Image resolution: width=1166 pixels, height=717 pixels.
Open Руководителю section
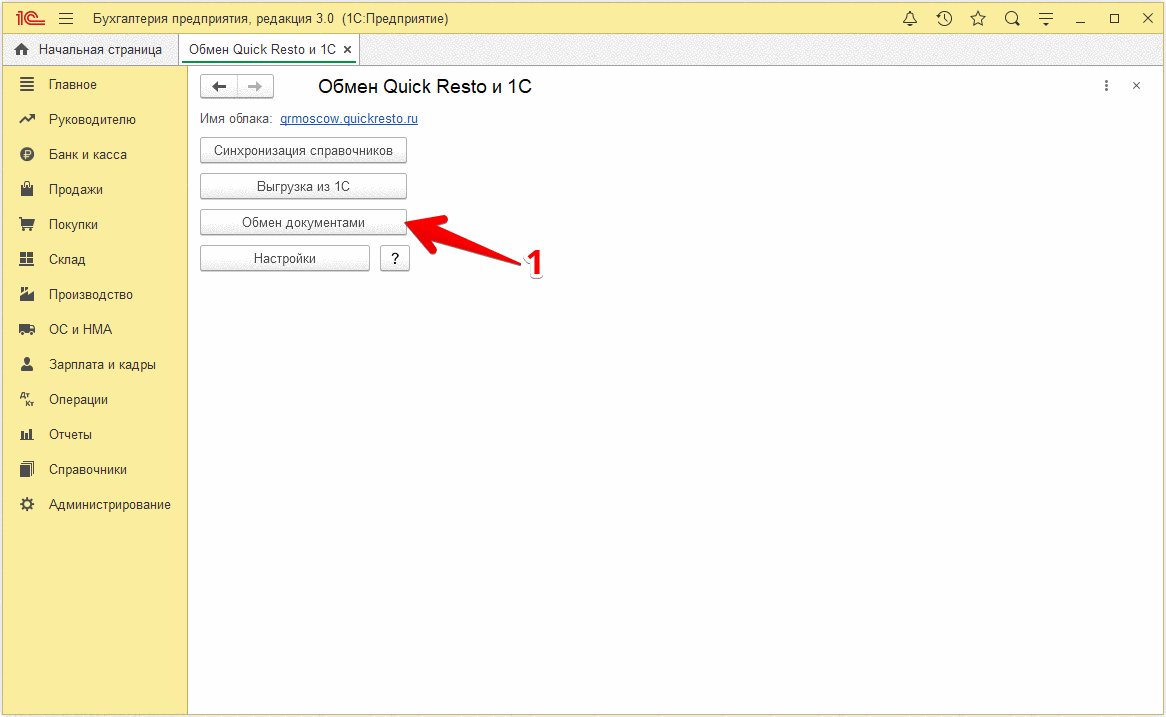[x=94, y=120]
